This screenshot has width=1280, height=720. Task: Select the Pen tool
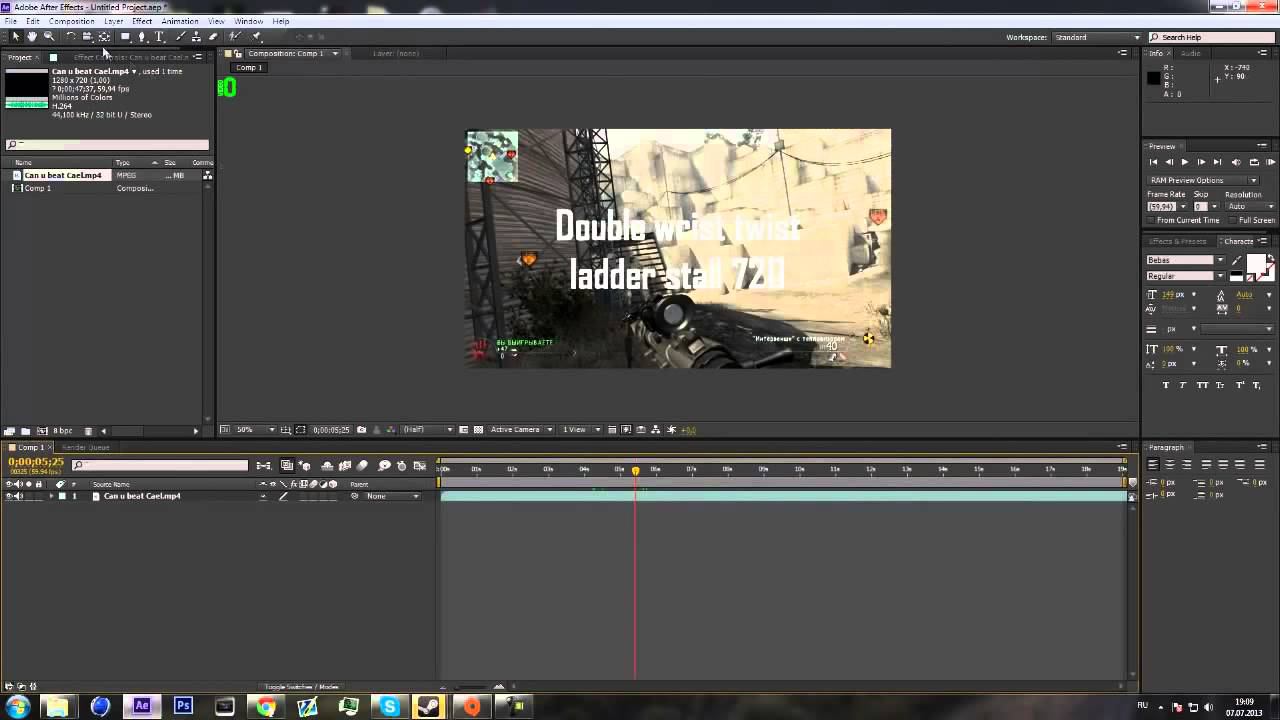pos(142,36)
